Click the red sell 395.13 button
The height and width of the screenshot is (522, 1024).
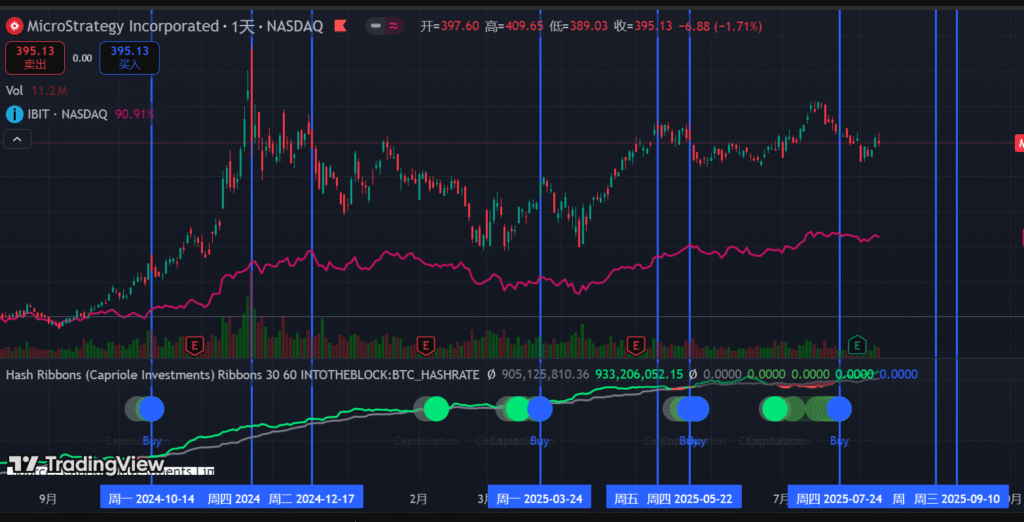pos(35,57)
